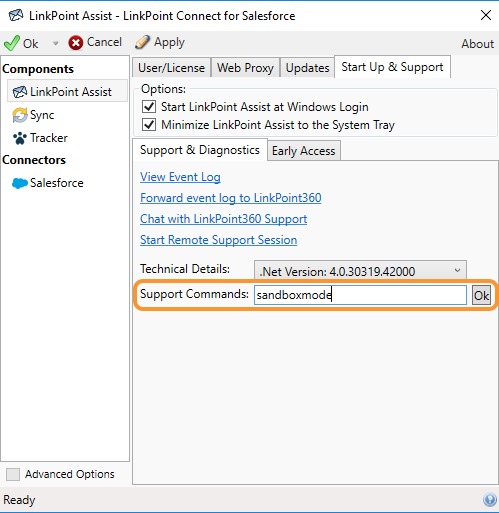The width and height of the screenshot is (499, 513).
Task: Click the Technical Details label
Action: click(185, 269)
